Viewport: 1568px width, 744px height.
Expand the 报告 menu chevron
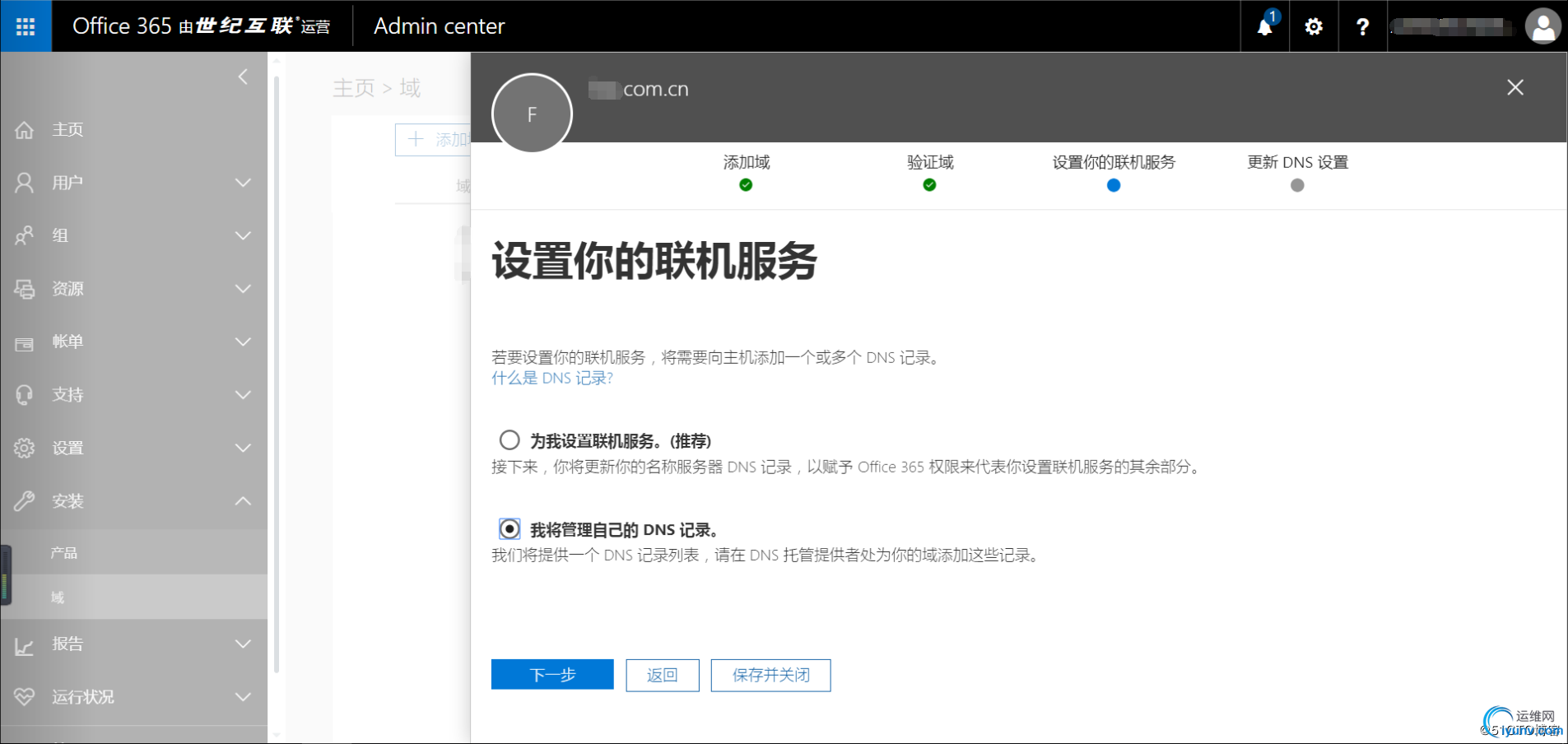(x=243, y=644)
